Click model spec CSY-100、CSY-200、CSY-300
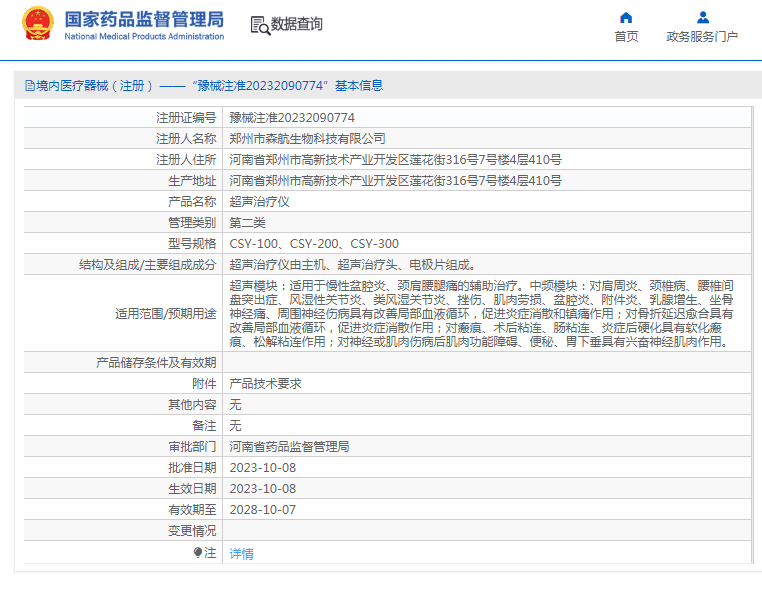Viewport: 762px width, 591px height. [x=314, y=243]
